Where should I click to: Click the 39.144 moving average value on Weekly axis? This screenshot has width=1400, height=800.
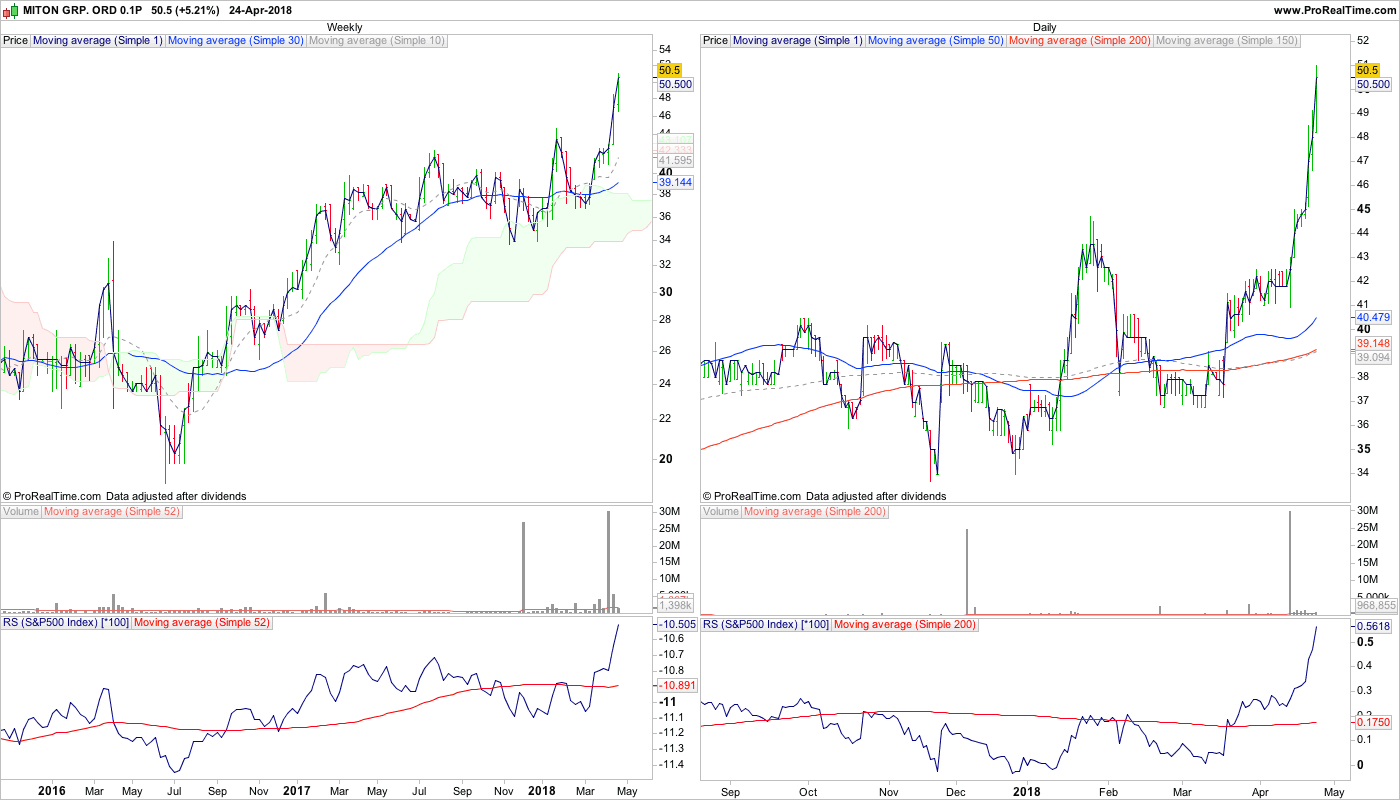click(675, 183)
